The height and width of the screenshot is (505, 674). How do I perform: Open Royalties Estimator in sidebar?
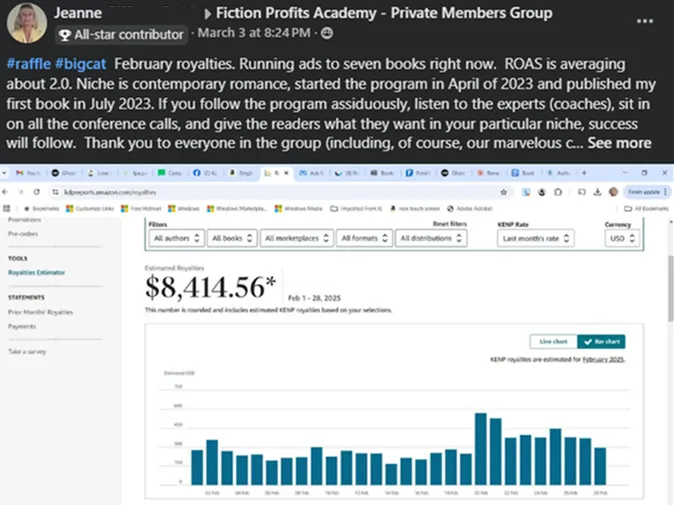tap(35, 271)
